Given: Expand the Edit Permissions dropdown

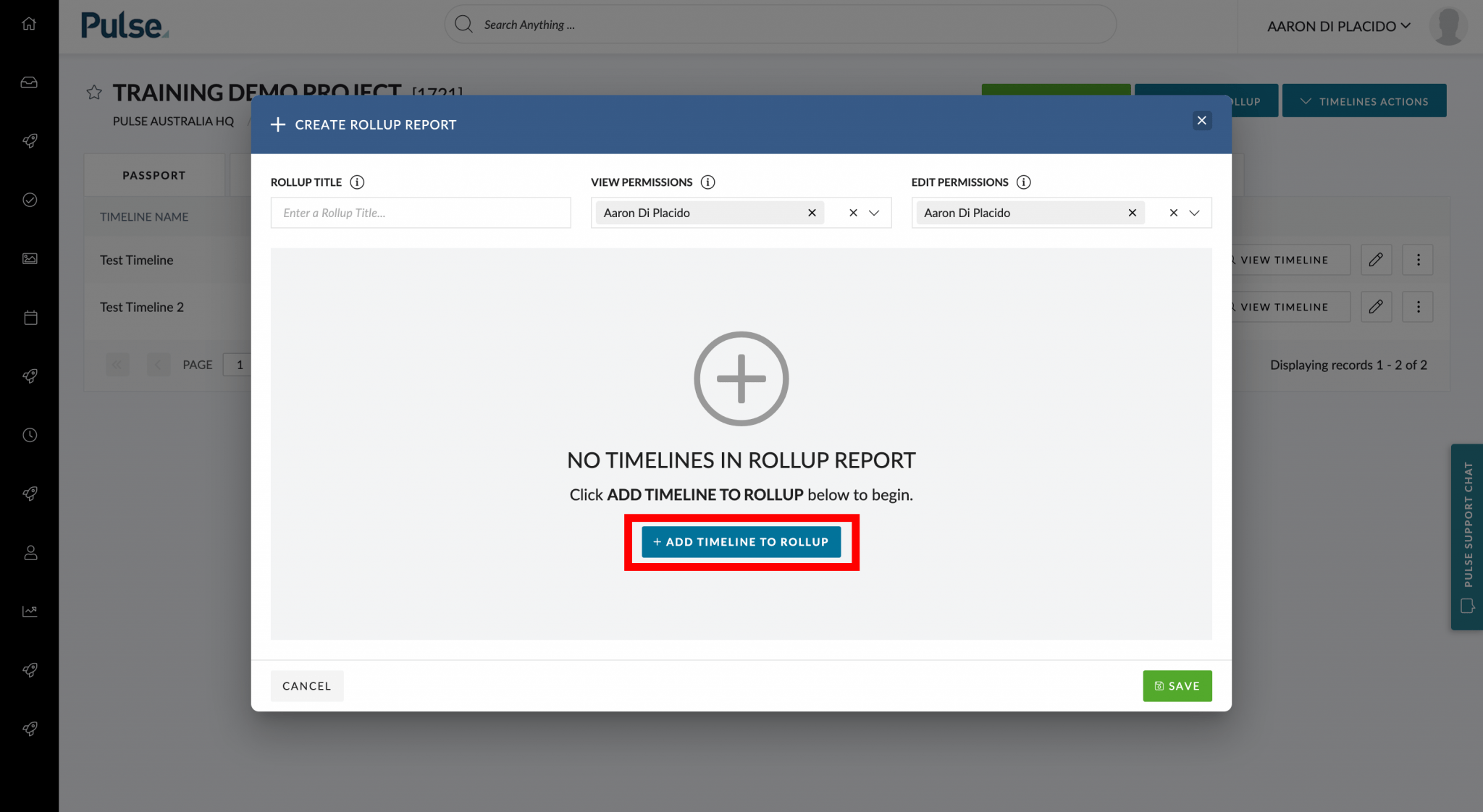Looking at the screenshot, I should (1195, 213).
